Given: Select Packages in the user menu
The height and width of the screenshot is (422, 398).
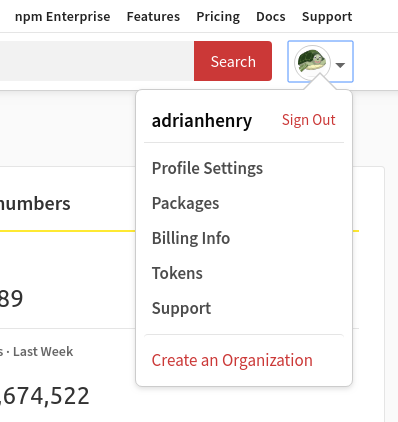Looking at the screenshot, I should click(x=186, y=203).
